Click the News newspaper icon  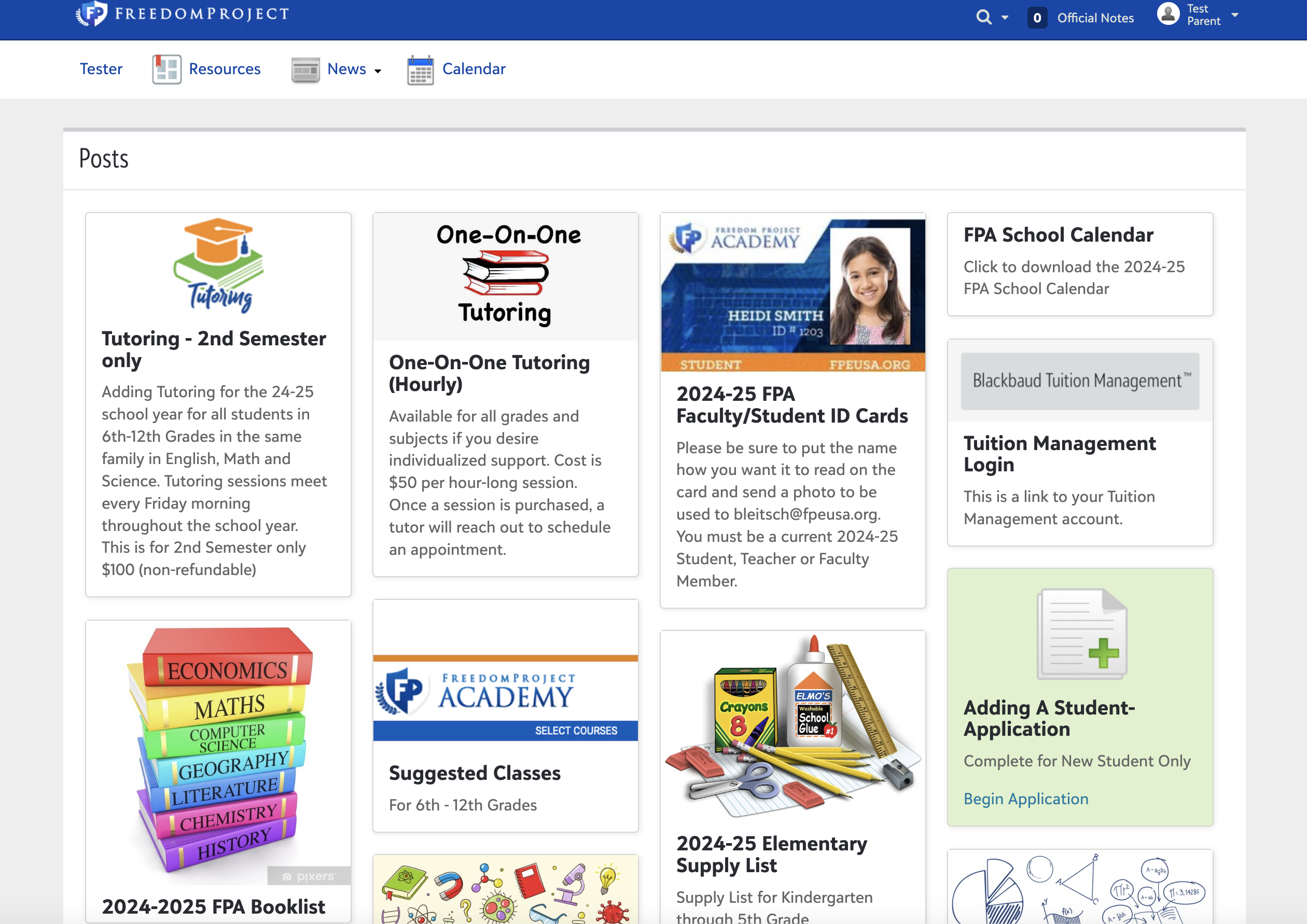click(x=305, y=69)
